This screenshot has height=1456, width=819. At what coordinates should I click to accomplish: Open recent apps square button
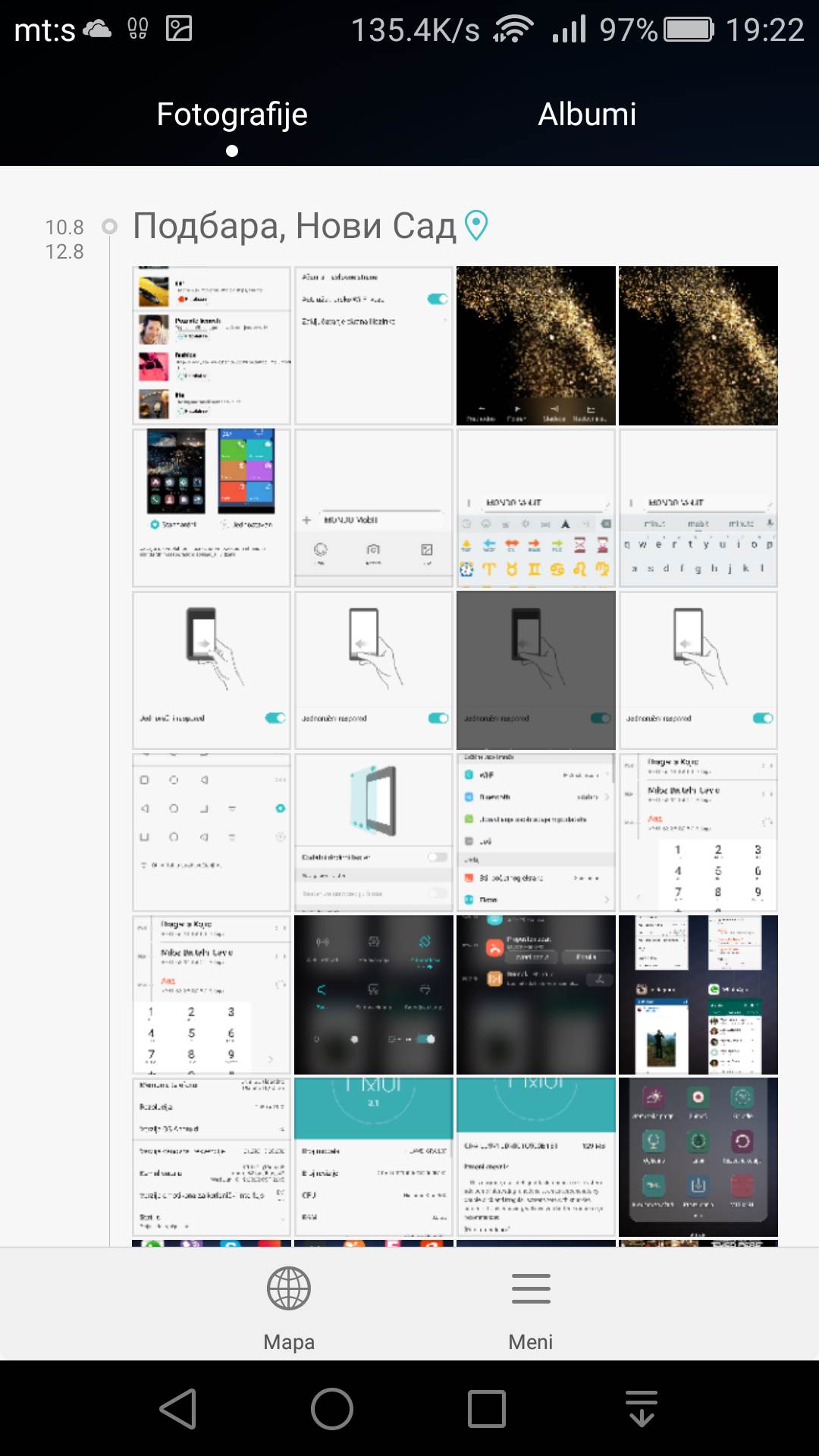coord(487,1409)
